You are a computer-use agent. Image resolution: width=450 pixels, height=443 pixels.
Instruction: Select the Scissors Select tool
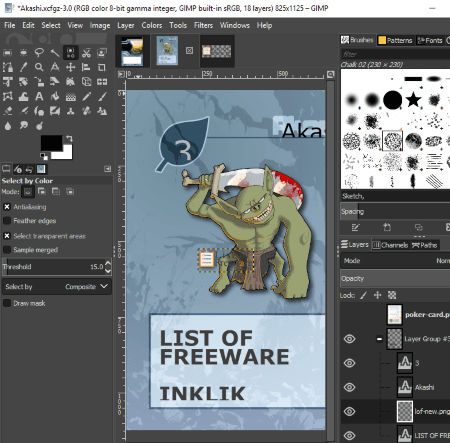86,53
